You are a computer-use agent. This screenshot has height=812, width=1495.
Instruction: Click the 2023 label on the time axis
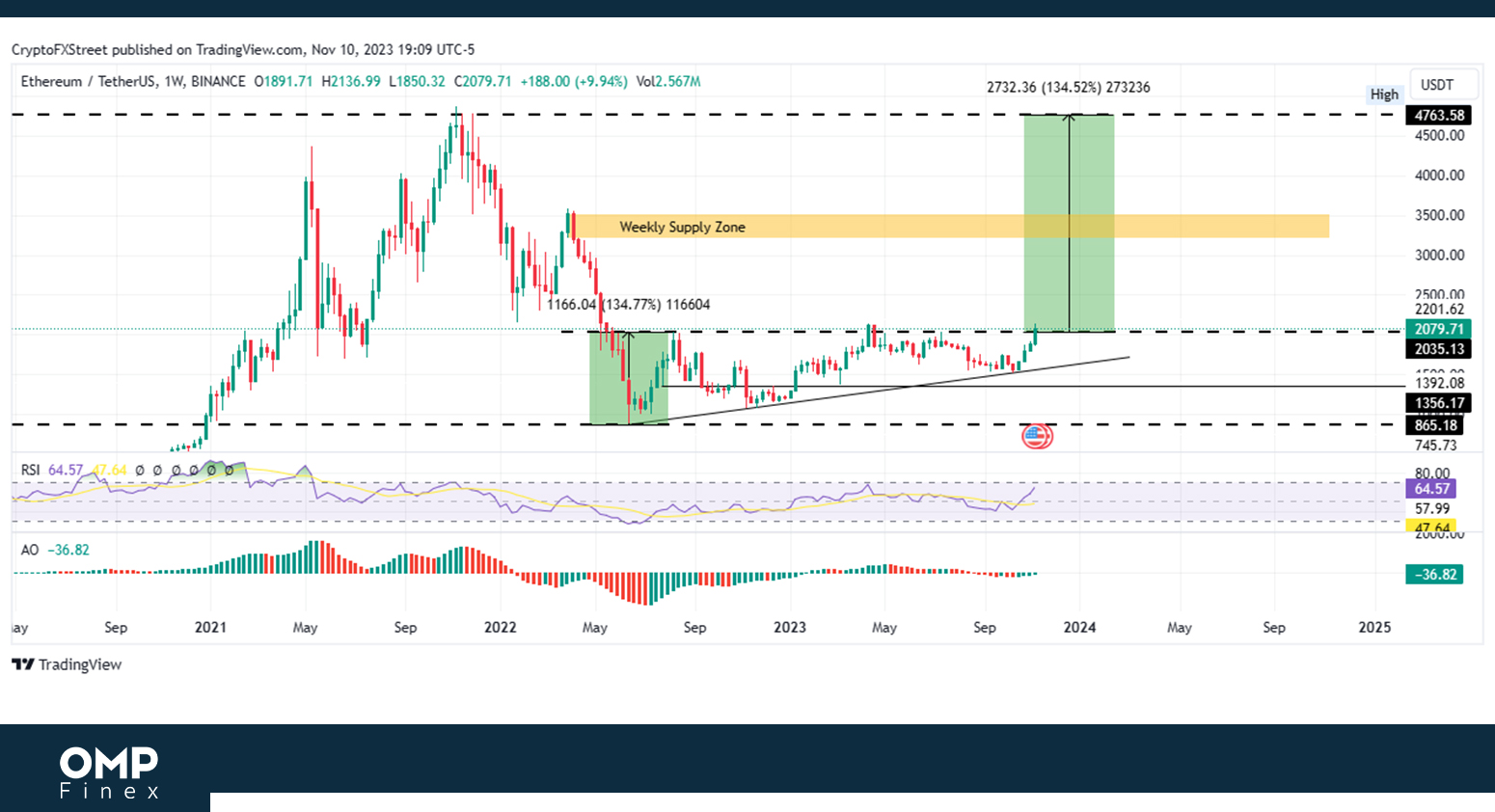789,627
